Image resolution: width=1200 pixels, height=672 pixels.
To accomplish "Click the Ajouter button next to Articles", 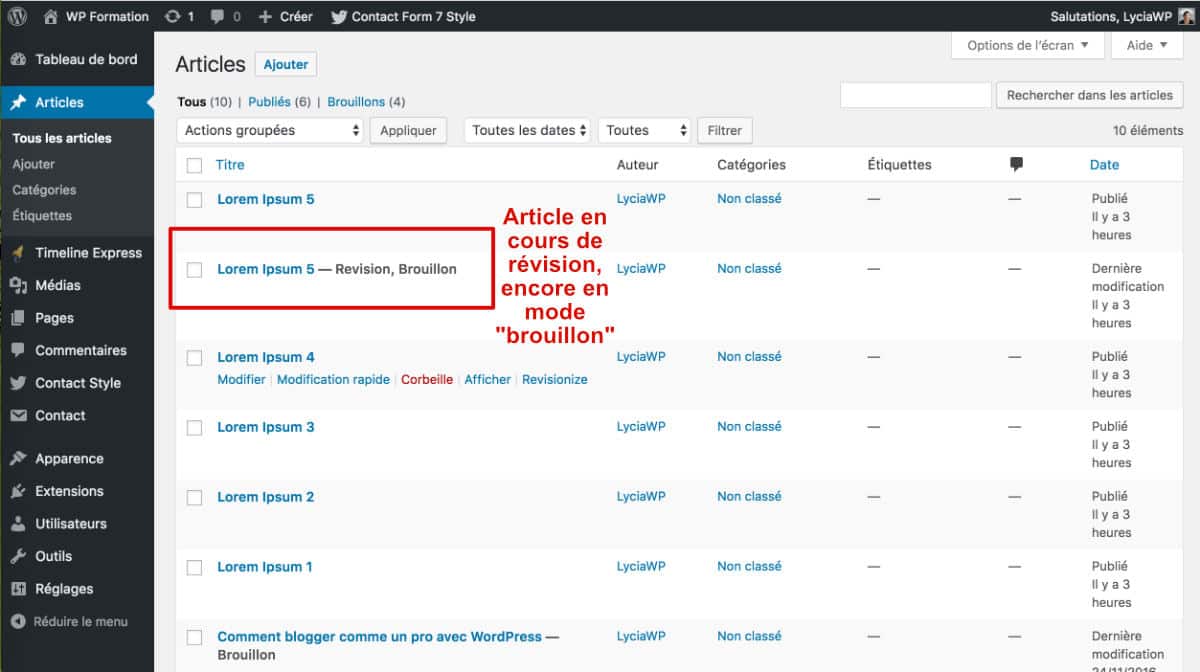I will click(x=285, y=63).
